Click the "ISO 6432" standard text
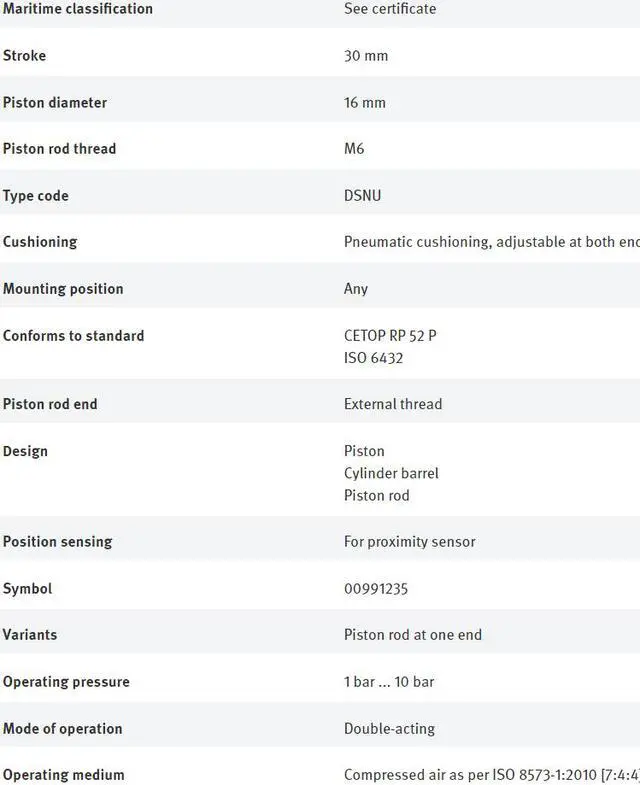 tap(373, 358)
